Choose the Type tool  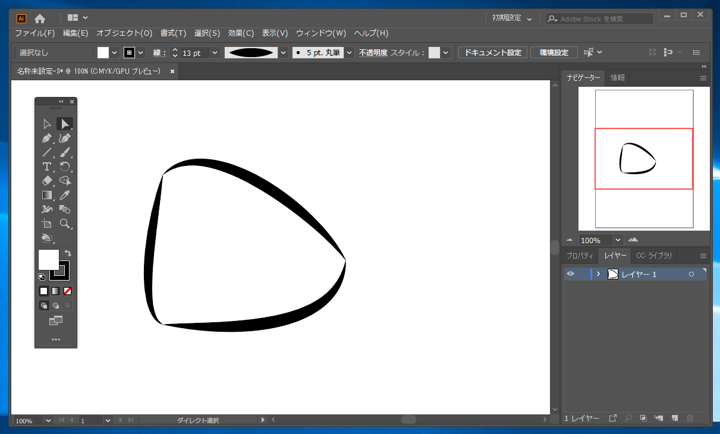[47, 167]
